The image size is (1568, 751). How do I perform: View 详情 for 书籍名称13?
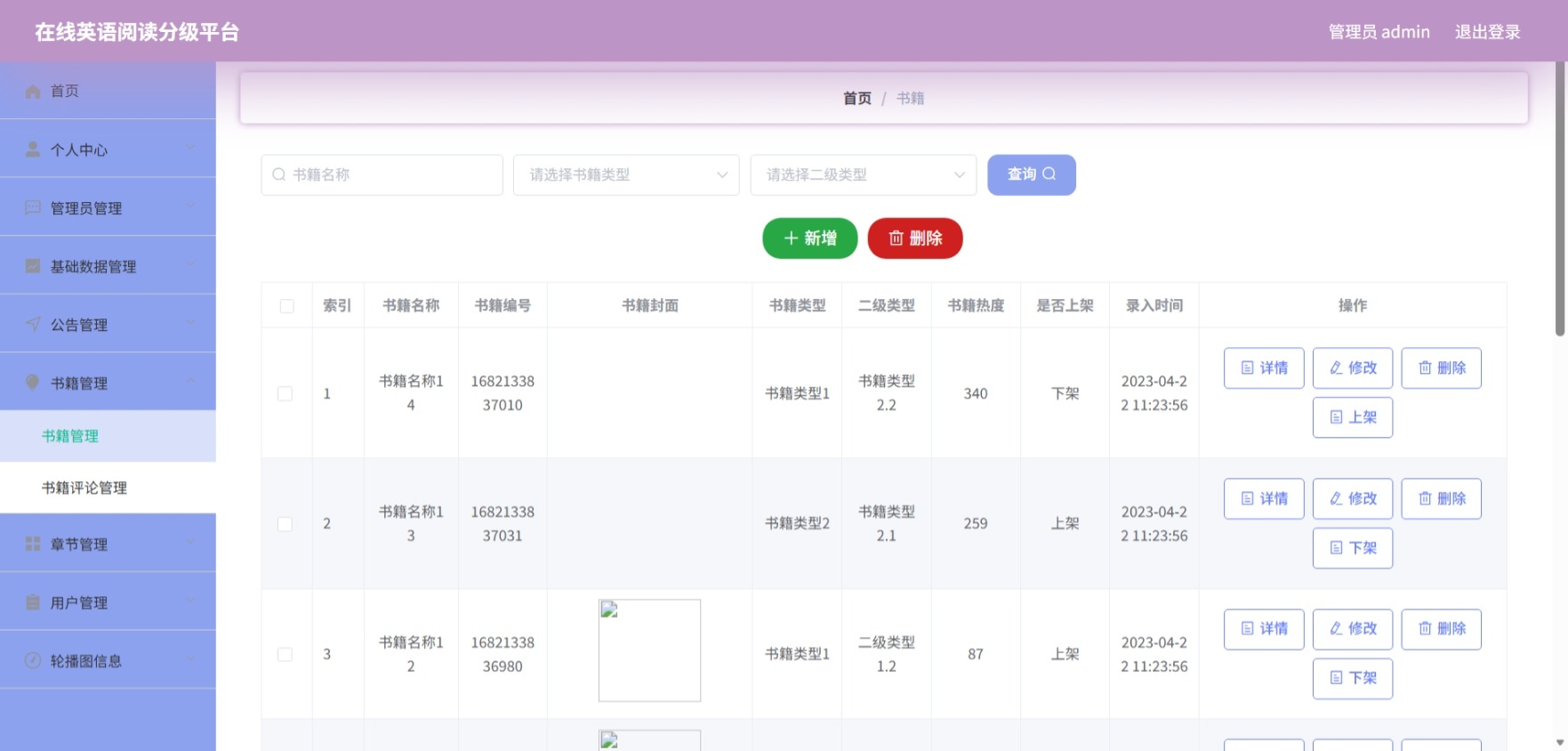(1264, 499)
